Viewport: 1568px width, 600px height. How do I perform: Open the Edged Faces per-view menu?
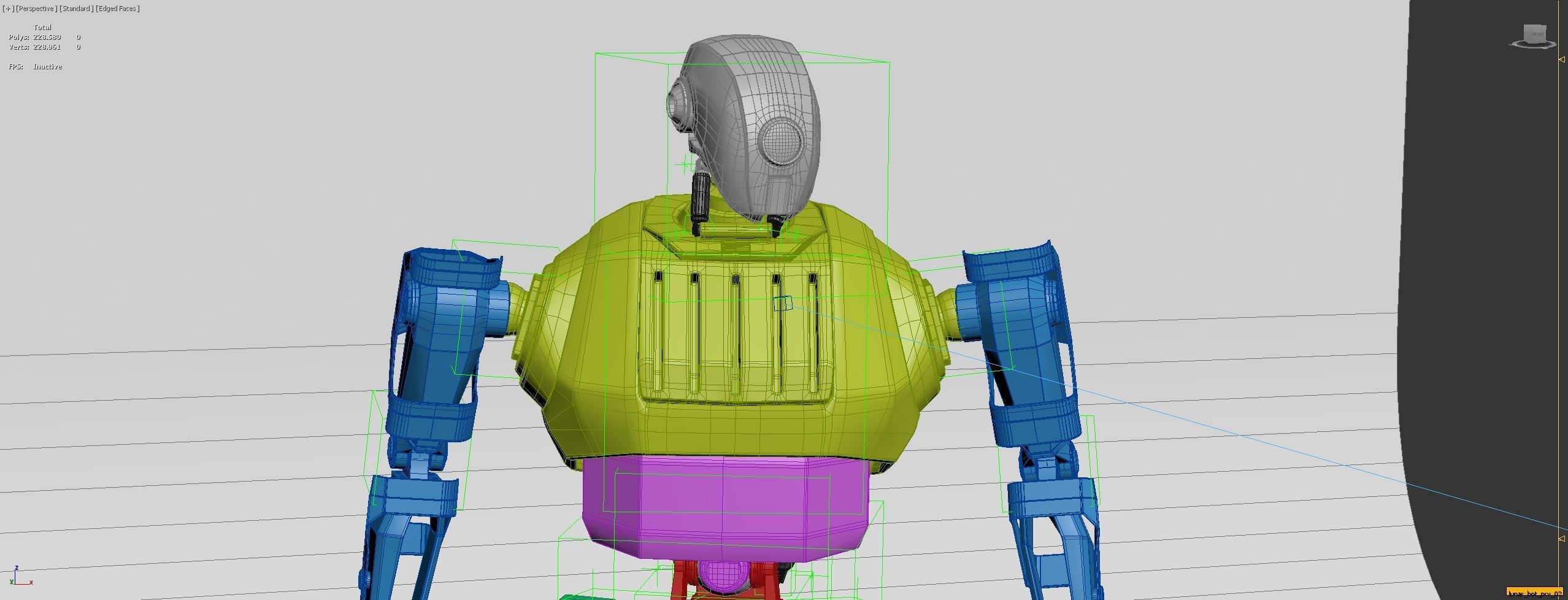[117, 9]
